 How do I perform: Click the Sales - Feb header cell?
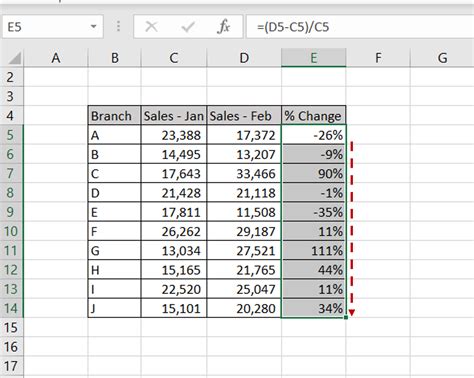244,116
